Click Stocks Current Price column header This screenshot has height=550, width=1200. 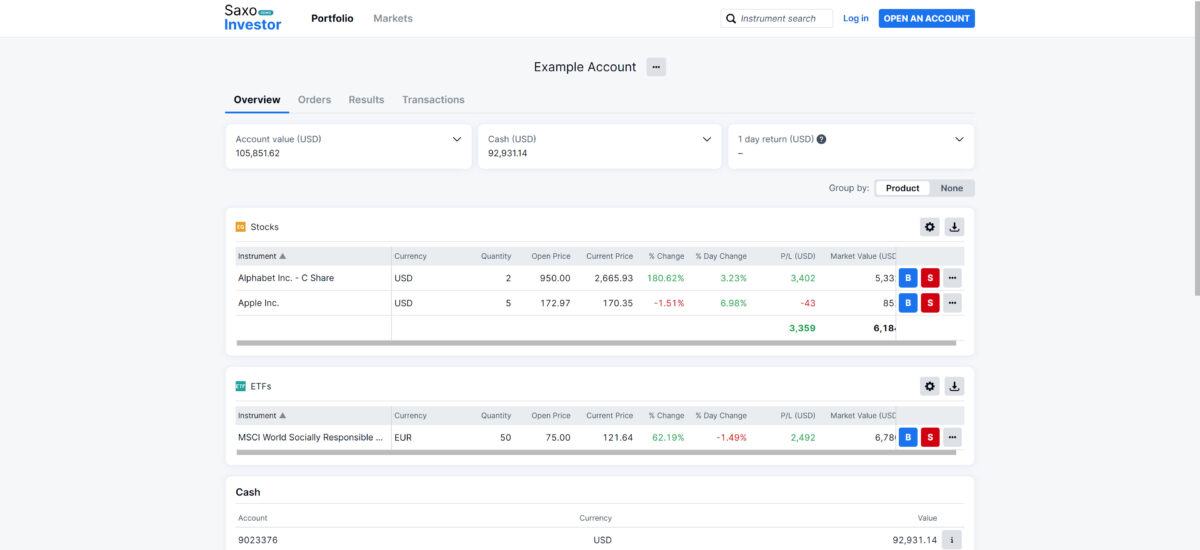pyautogui.click(x=609, y=256)
